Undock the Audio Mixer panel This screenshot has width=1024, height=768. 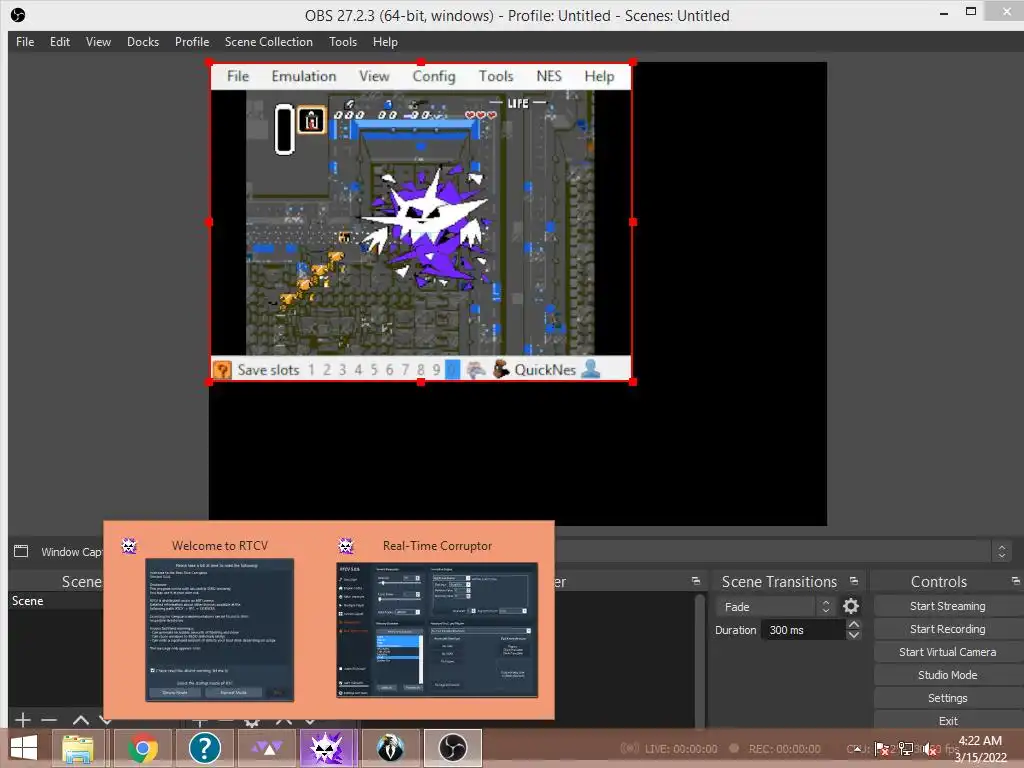click(696, 581)
